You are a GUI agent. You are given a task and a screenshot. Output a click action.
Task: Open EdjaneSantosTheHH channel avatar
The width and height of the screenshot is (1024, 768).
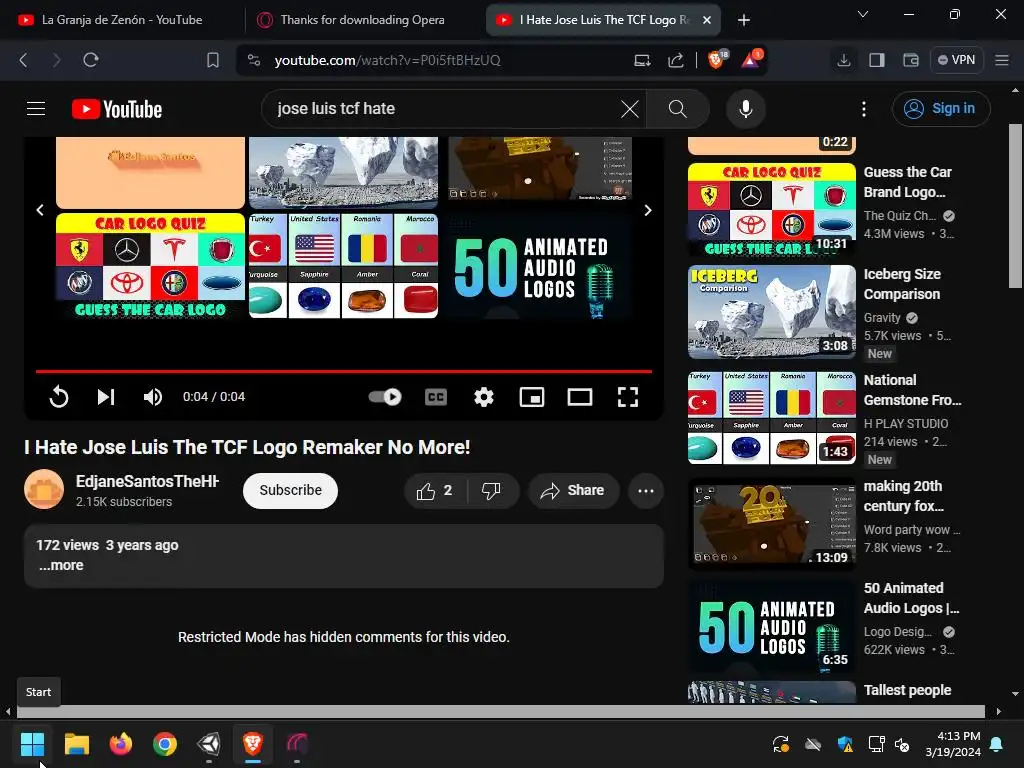click(x=44, y=489)
